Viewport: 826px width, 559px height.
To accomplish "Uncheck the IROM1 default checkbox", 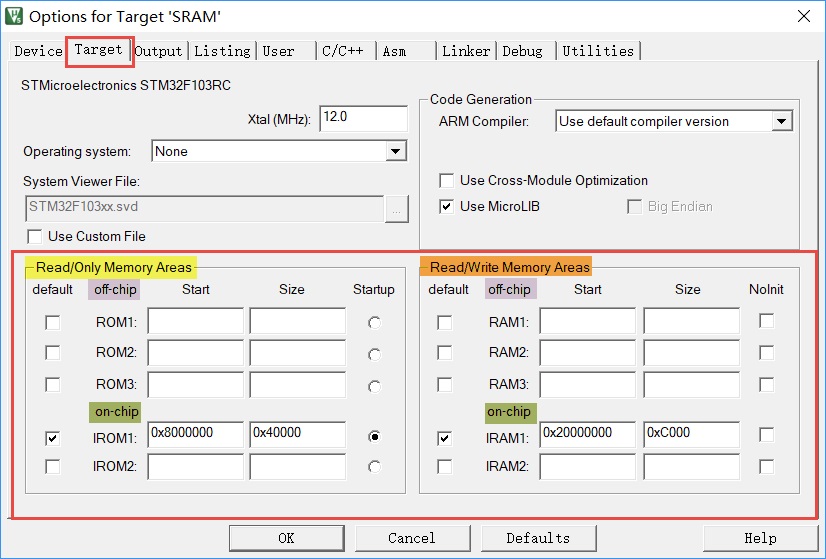I will 53,438.
